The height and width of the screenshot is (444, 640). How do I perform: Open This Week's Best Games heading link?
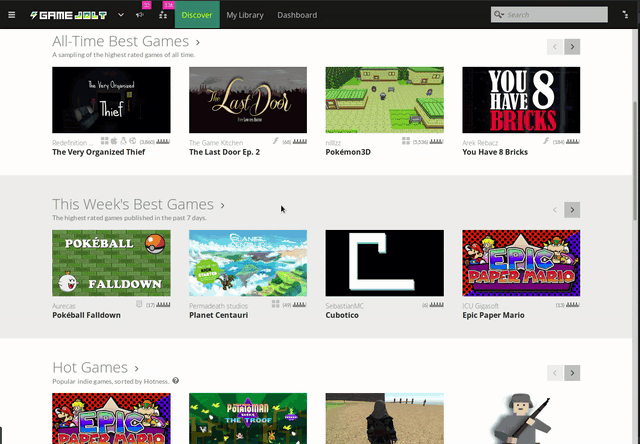[x=138, y=204]
